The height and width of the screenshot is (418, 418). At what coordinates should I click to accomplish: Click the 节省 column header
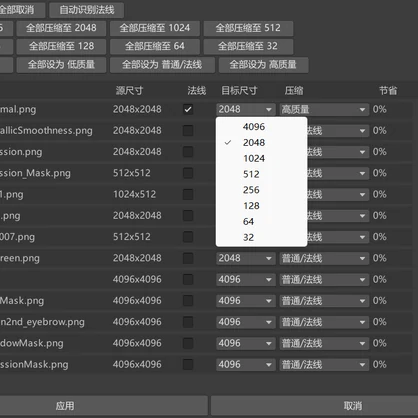[x=388, y=90]
